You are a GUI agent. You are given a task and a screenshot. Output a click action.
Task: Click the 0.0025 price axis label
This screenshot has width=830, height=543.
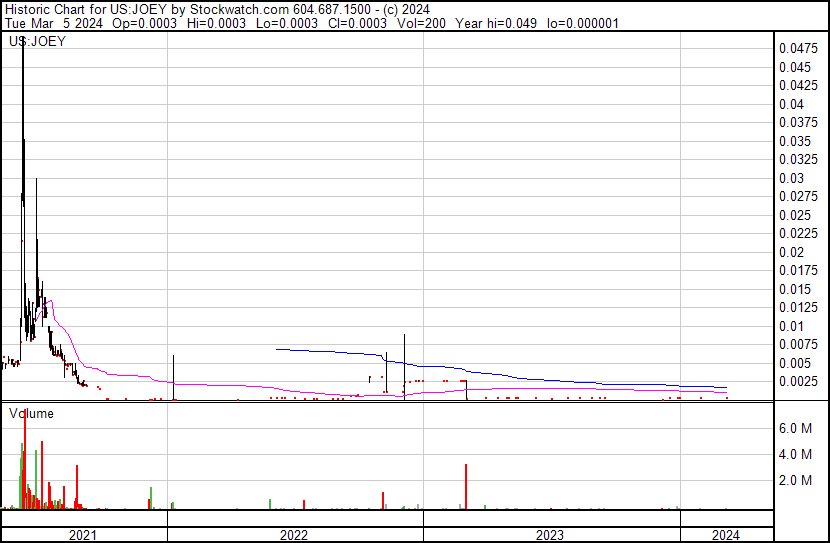(x=799, y=381)
